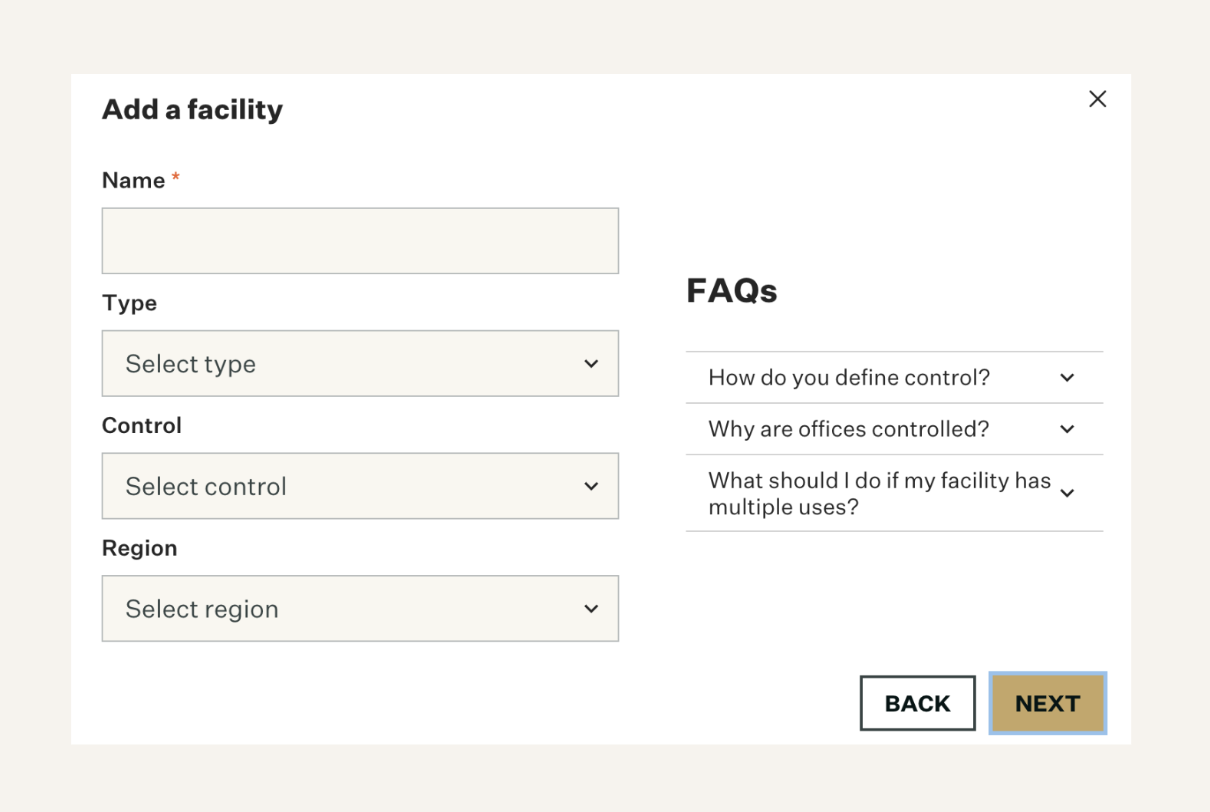Click chevron beside 'How do you define control?'
This screenshot has width=1210, height=812.
[x=1067, y=378]
